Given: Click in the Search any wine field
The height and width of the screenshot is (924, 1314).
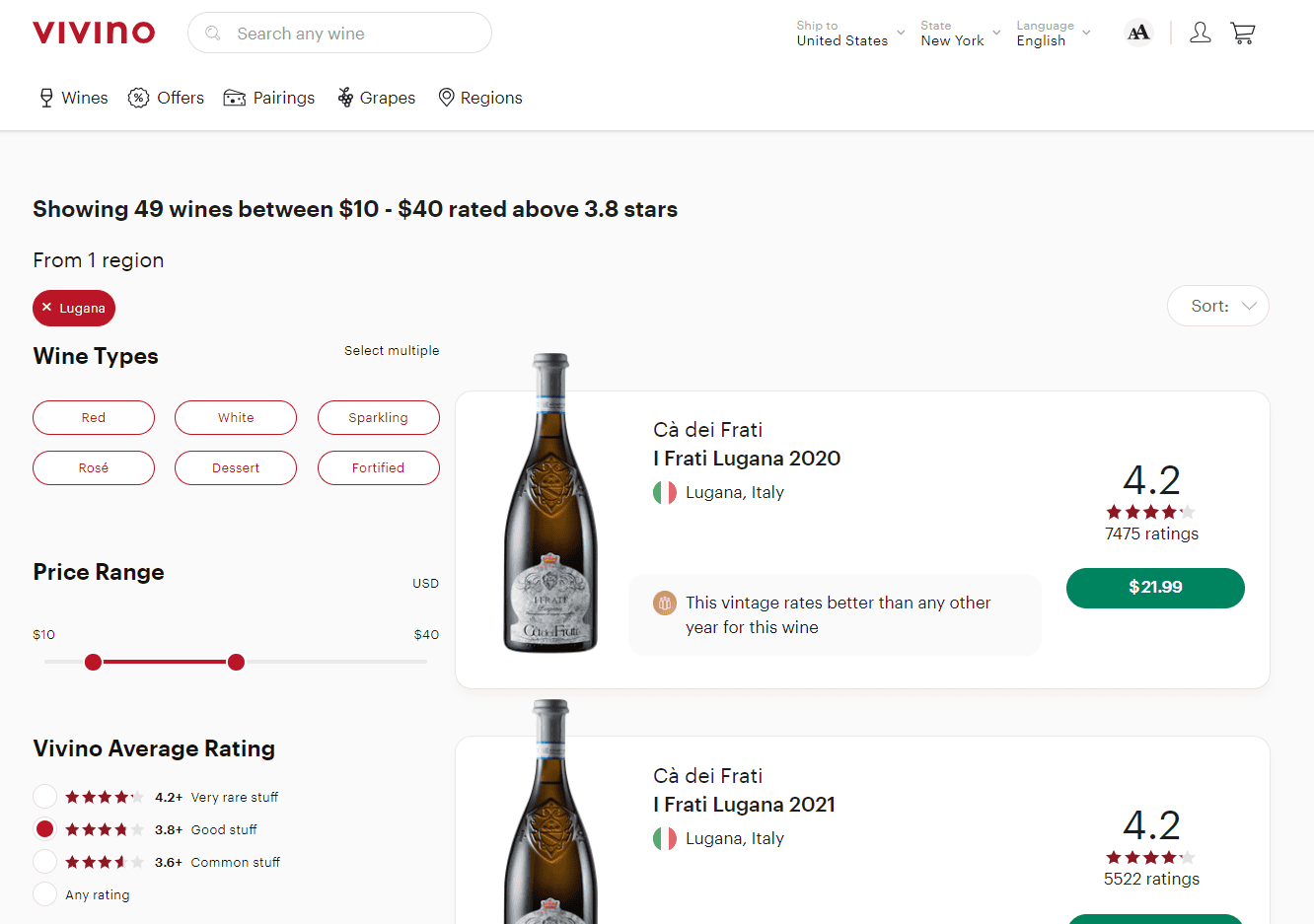Looking at the screenshot, I should tap(339, 33).
